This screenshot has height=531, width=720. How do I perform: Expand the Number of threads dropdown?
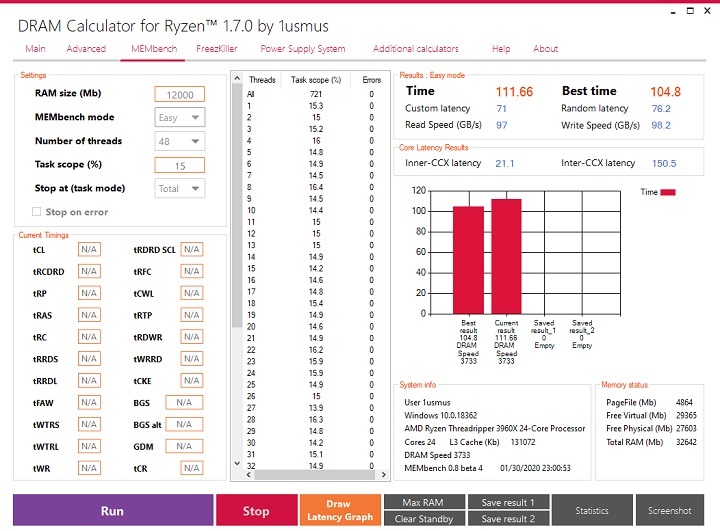point(180,141)
